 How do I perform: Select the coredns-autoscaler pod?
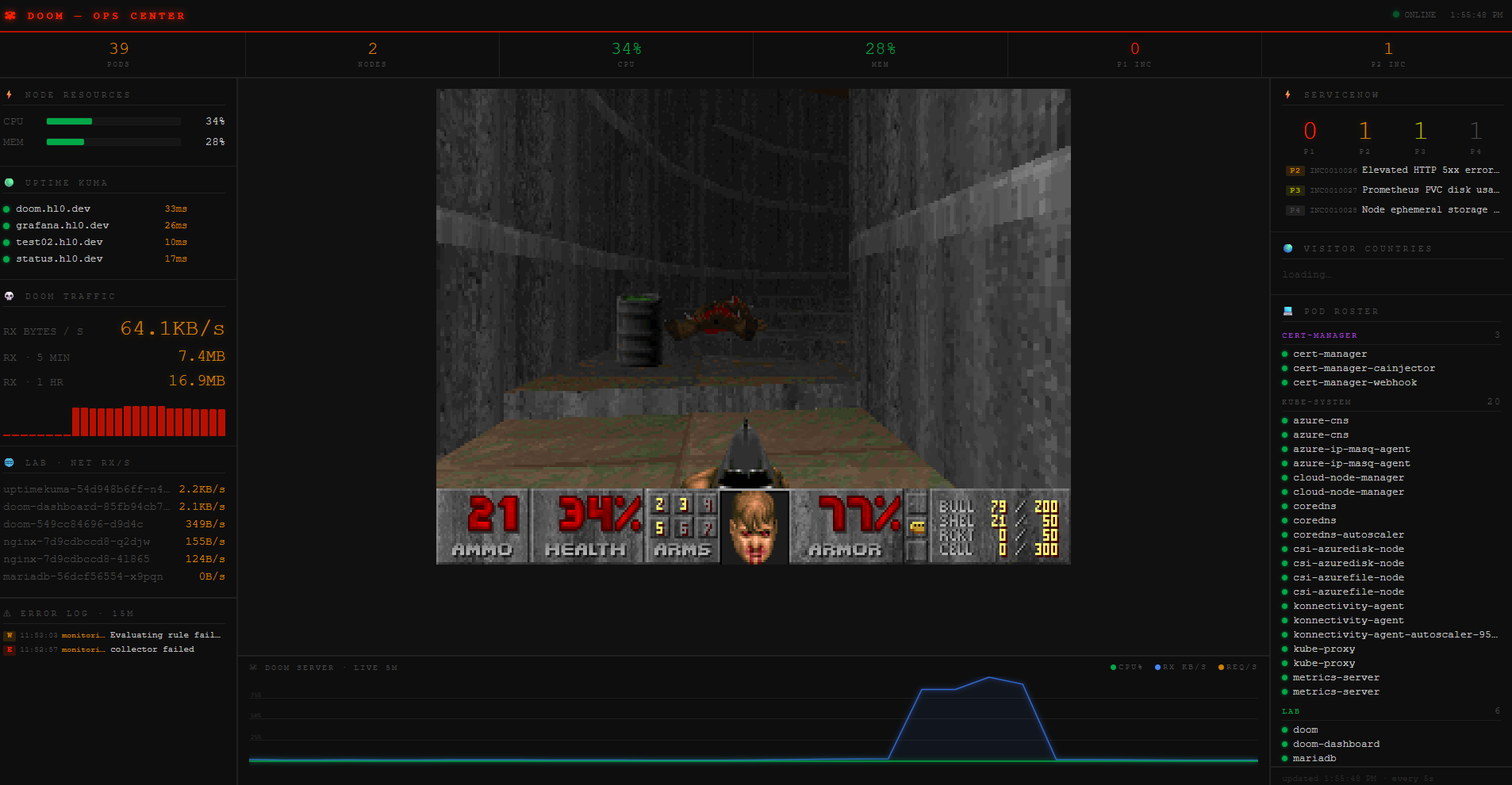tap(1348, 535)
